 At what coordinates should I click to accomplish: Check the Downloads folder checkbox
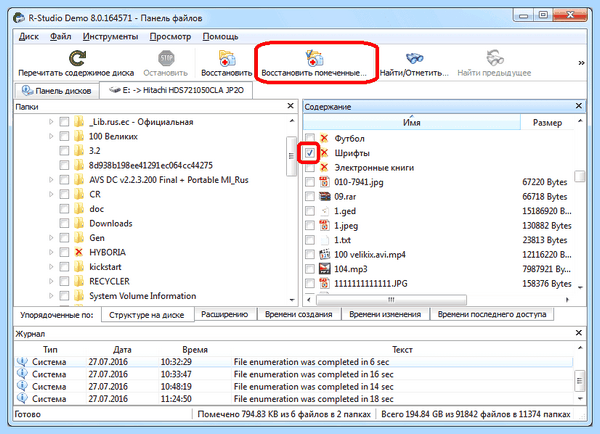tap(64, 223)
